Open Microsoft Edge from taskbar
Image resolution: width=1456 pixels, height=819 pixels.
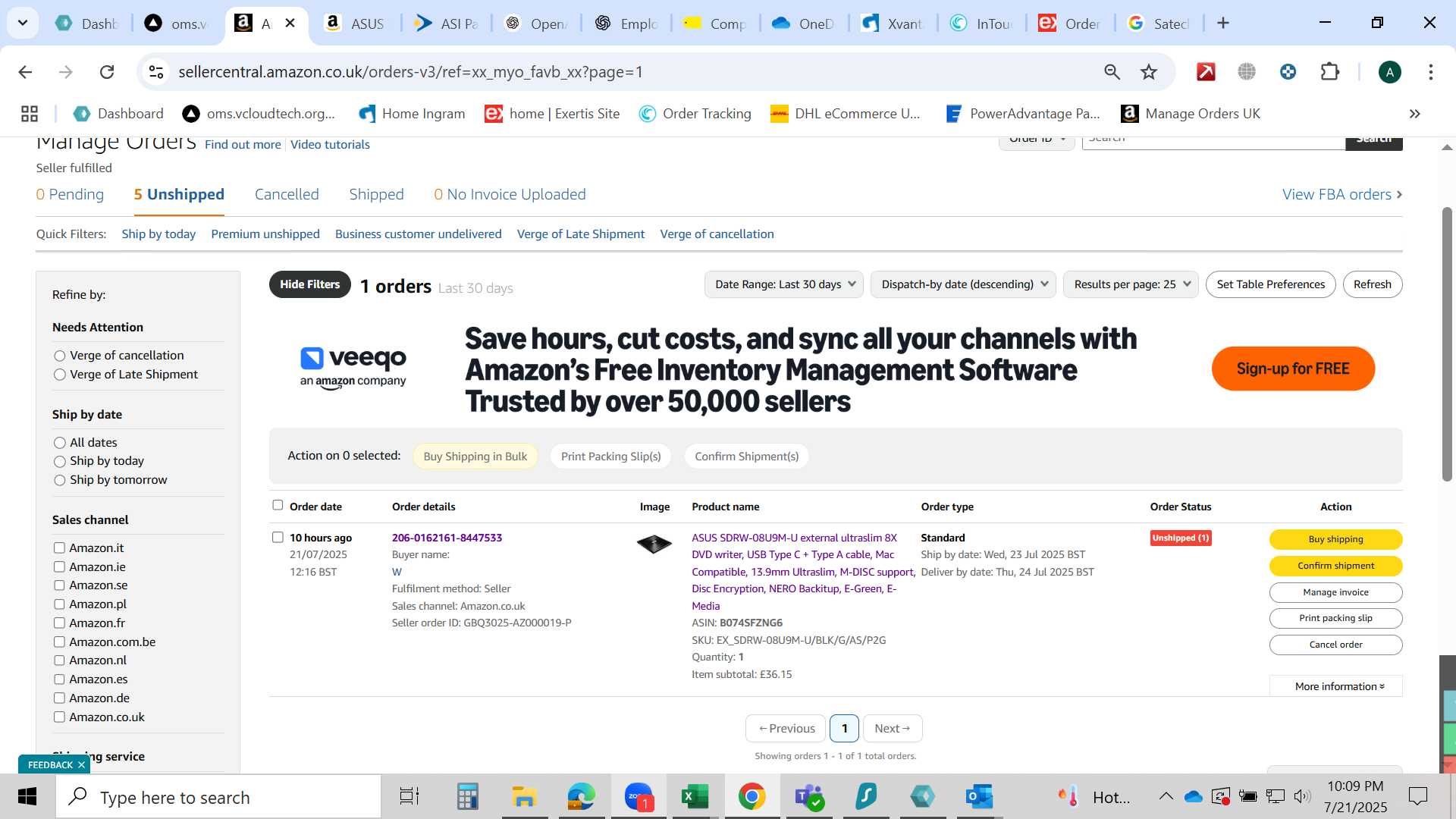click(582, 797)
